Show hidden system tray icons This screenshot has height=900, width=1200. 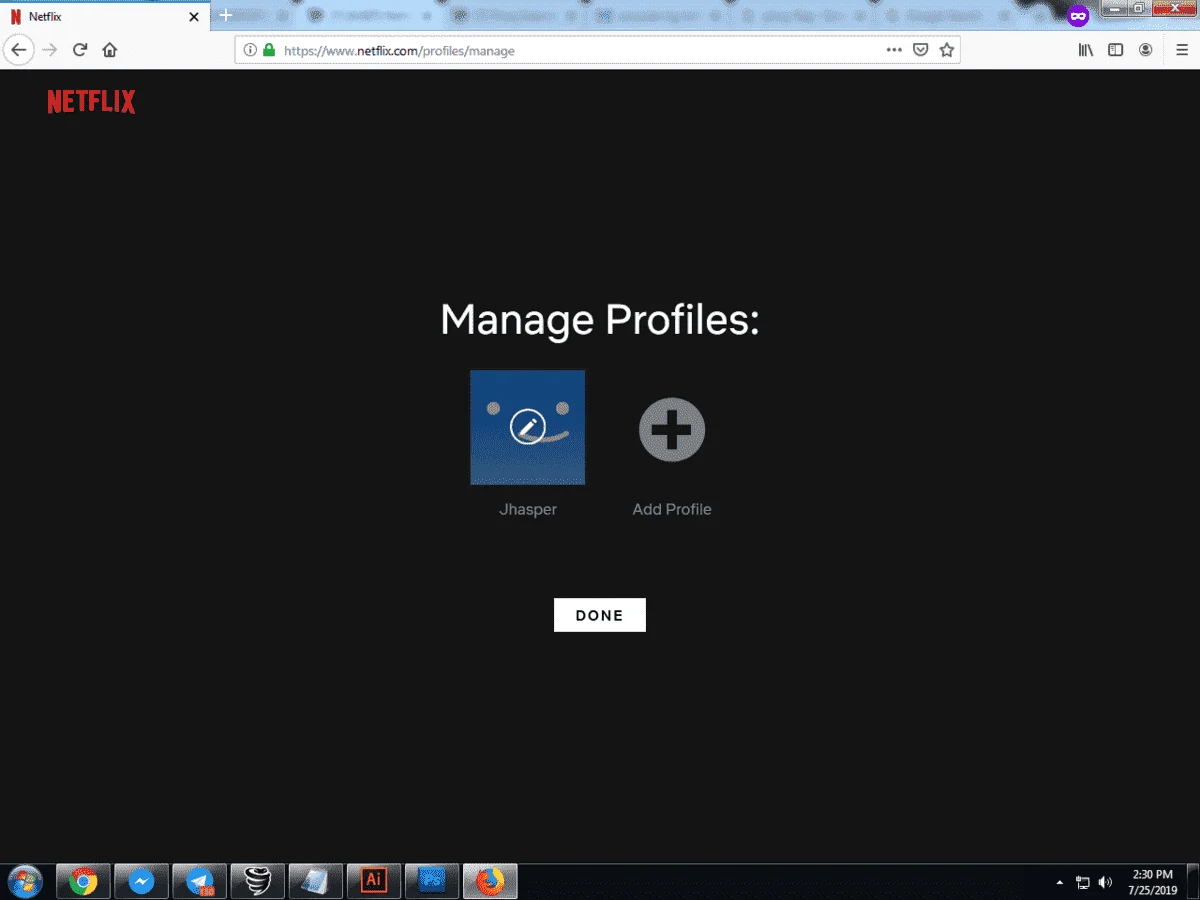[x=1060, y=883]
